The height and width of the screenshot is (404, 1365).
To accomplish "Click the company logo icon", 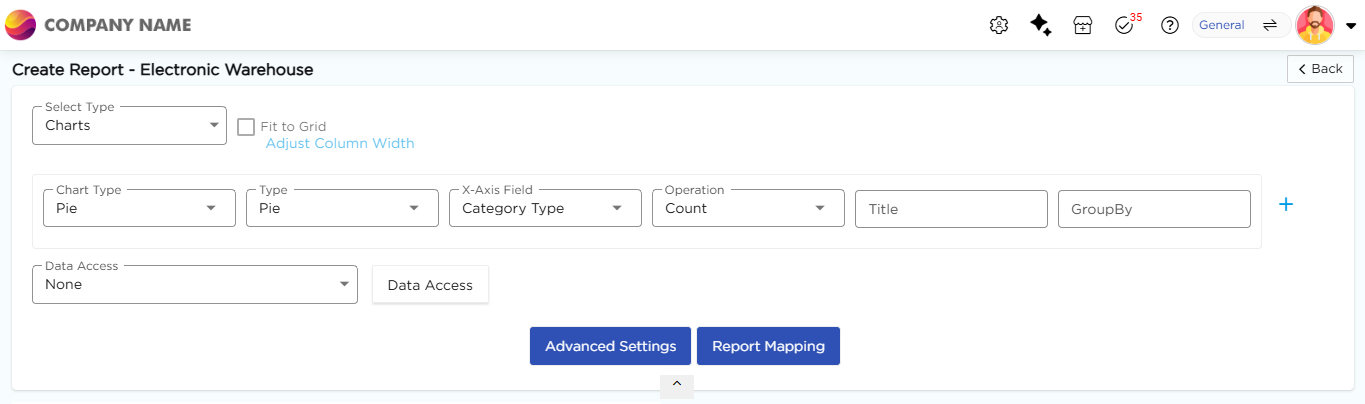I will pos(21,25).
